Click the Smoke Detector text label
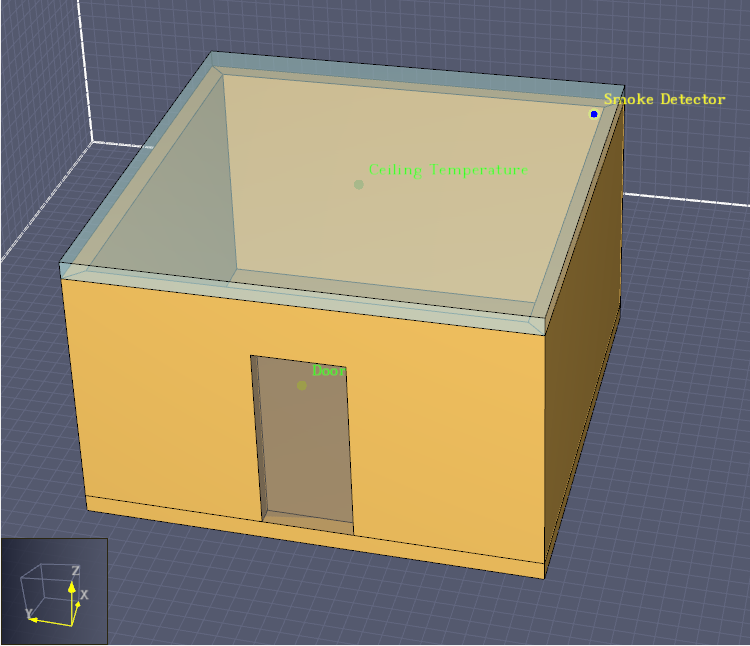750x646 pixels. 664,99
